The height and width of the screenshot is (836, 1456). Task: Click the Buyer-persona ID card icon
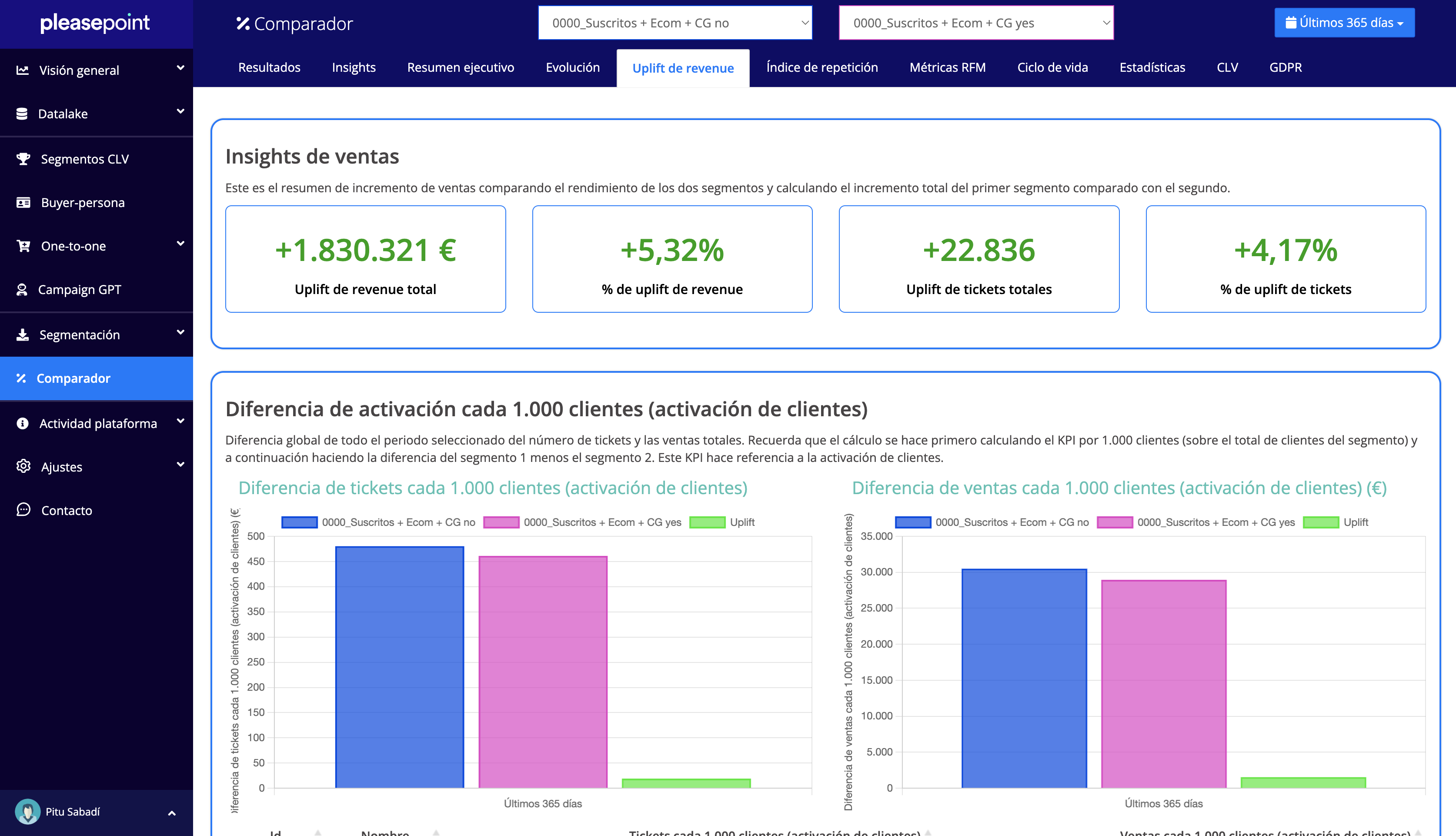click(23, 203)
